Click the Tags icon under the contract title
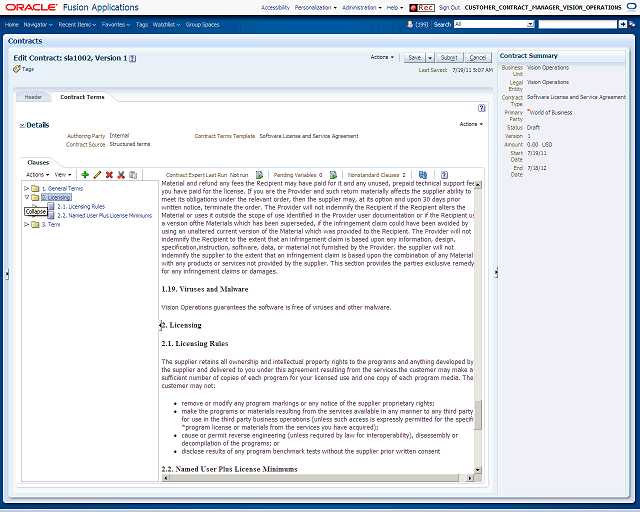 [x=17, y=69]
